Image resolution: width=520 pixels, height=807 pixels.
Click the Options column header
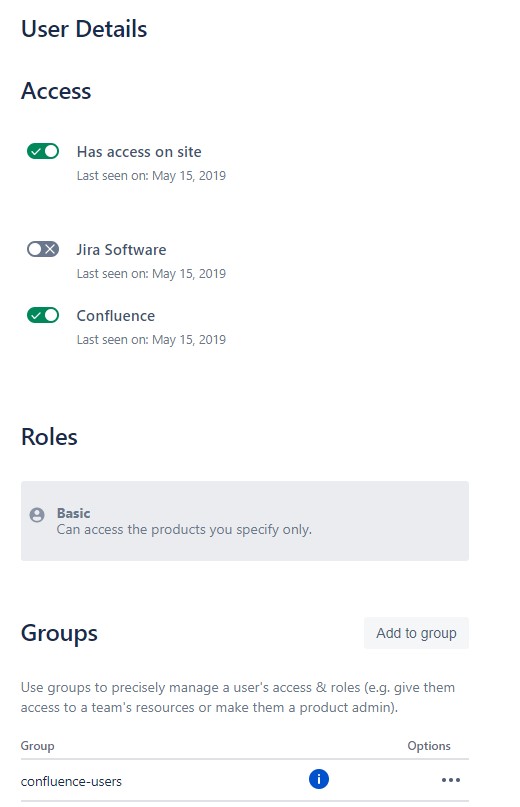click(x=429, y=746)
